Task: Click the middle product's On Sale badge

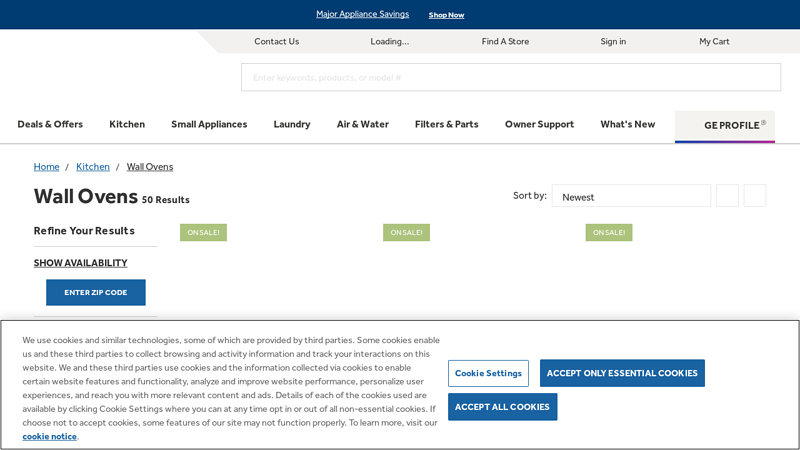Action: [406, 232]
